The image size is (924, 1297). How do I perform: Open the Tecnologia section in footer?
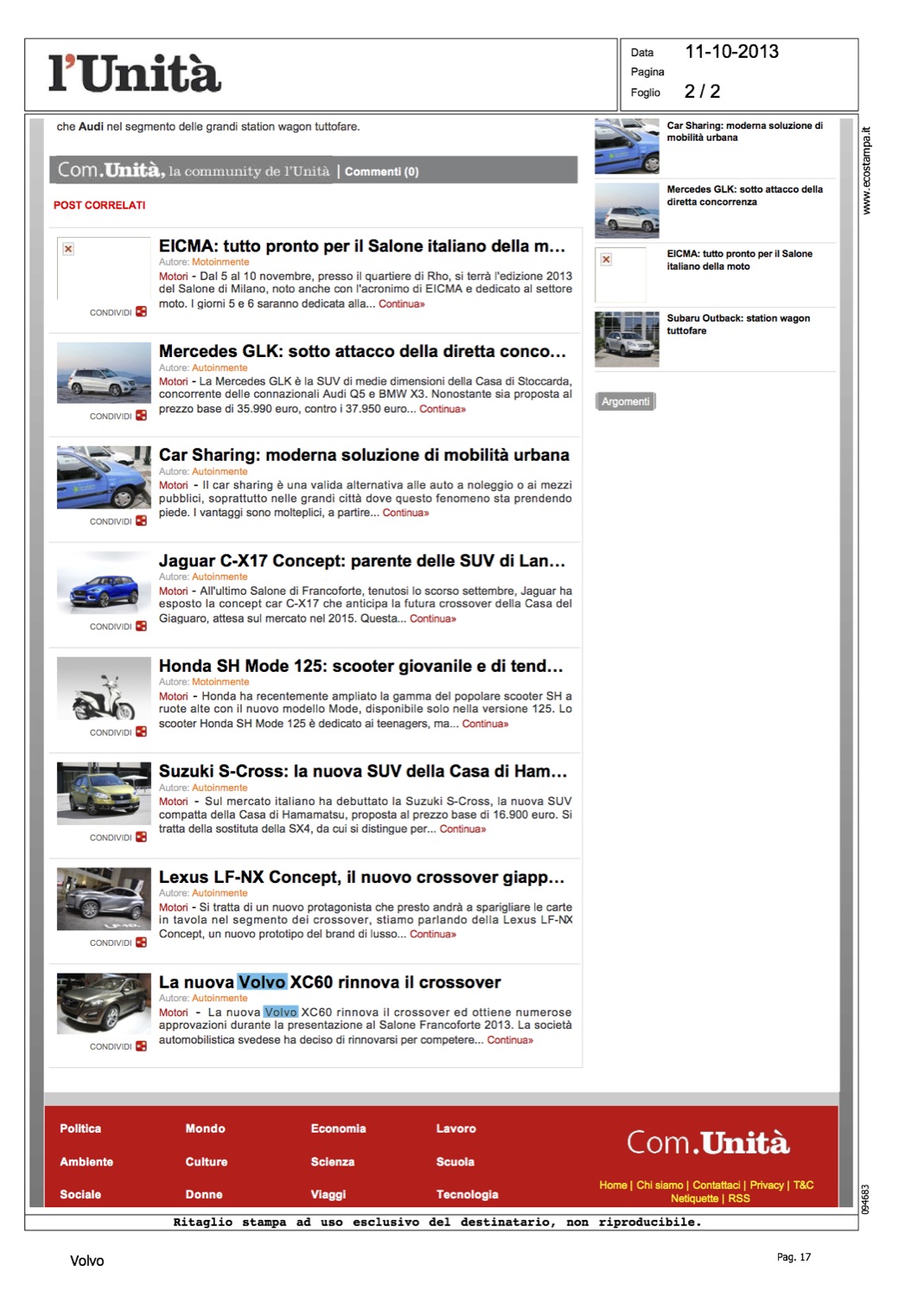click(x=467, y=1194)
